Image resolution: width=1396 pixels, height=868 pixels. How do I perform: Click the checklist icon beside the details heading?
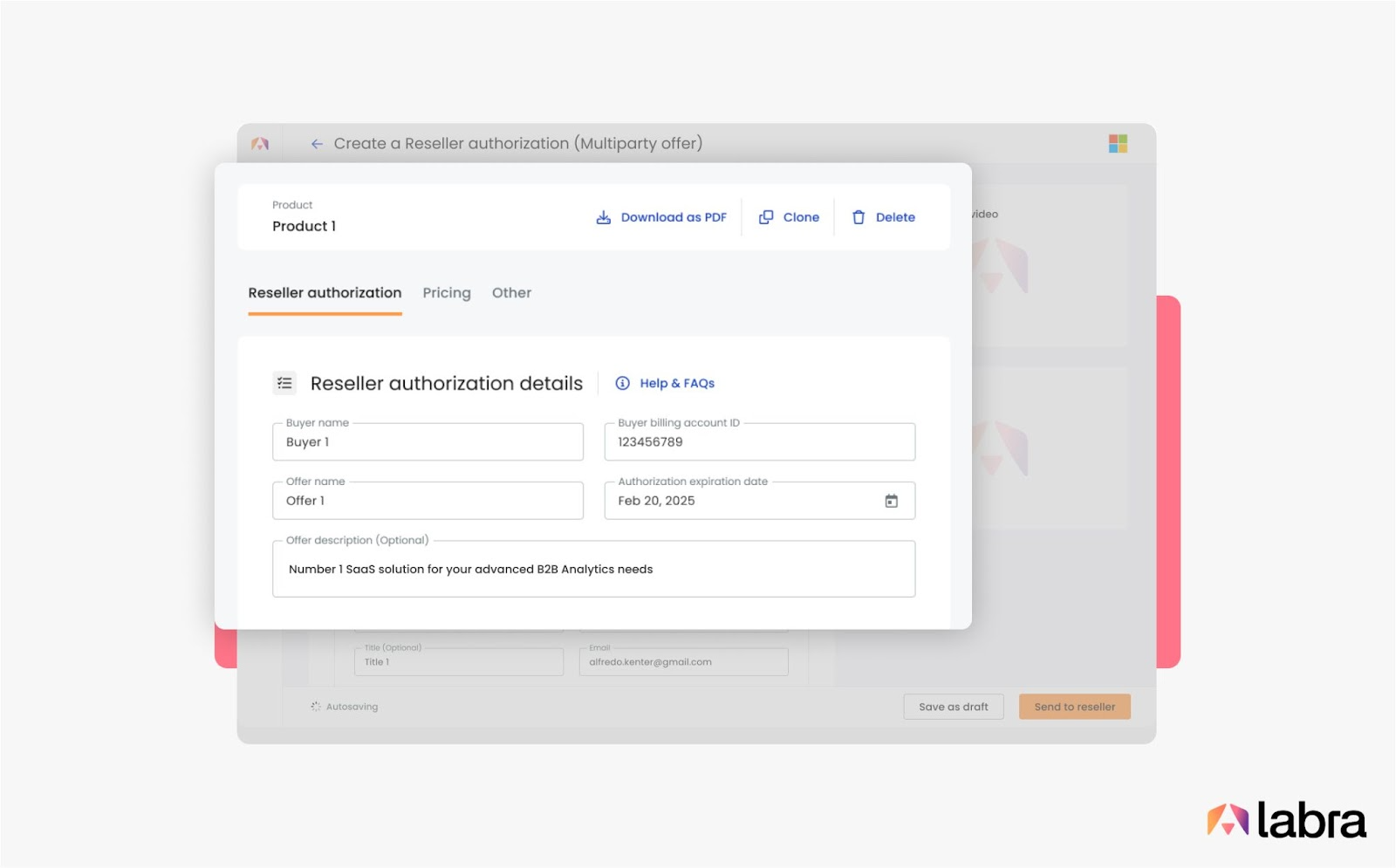(x=284, y=383)
